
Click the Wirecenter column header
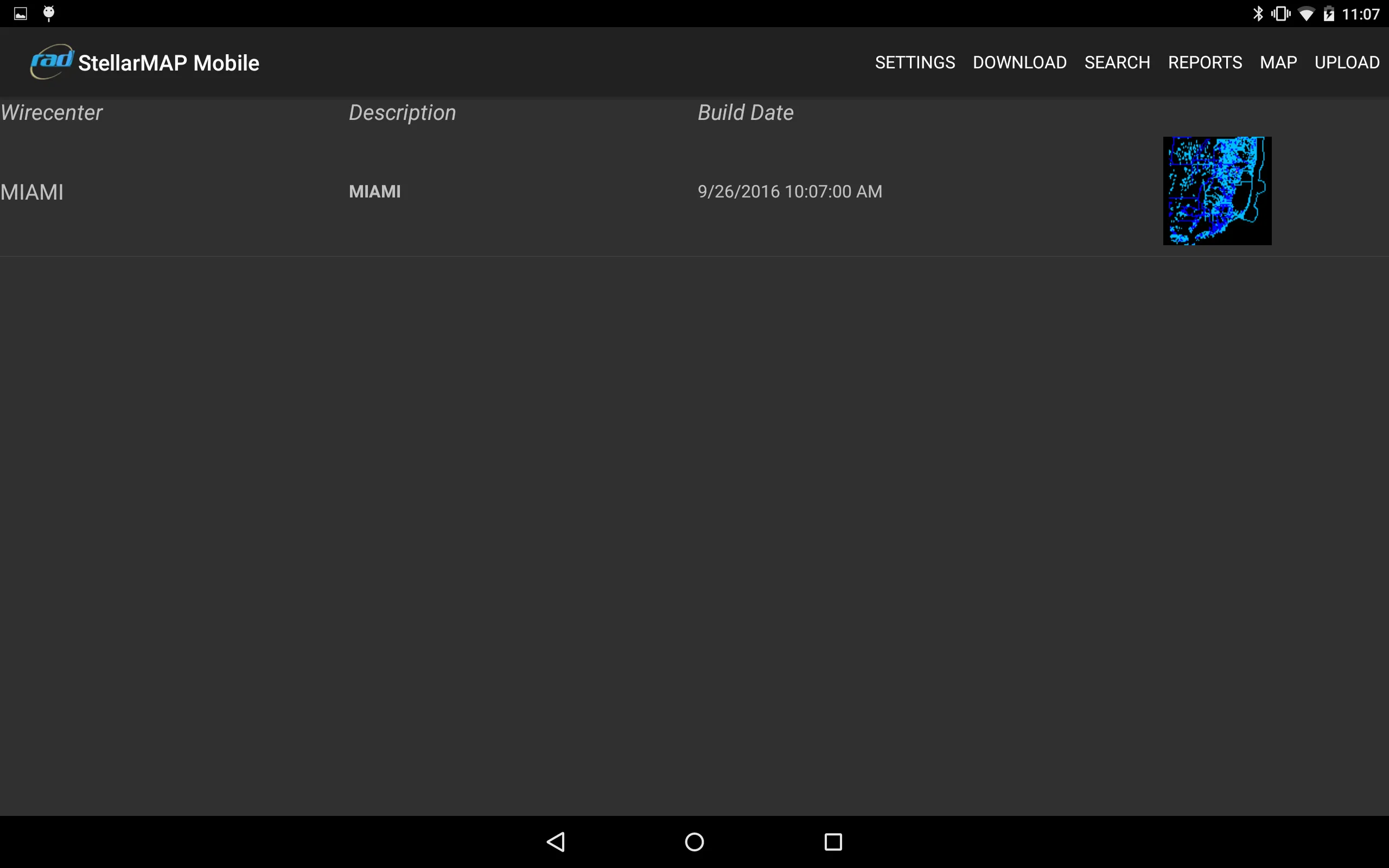(x=51, y=112)
